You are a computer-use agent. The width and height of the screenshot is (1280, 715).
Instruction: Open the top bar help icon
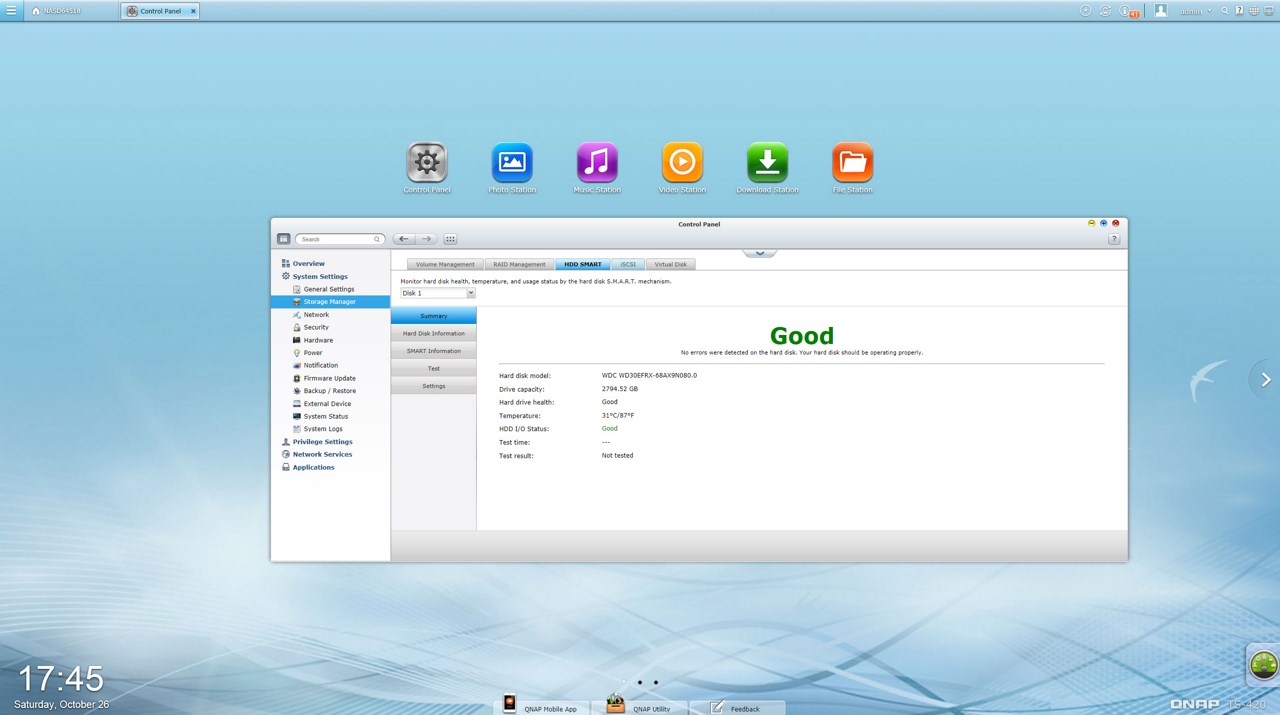coord(1239,11)
